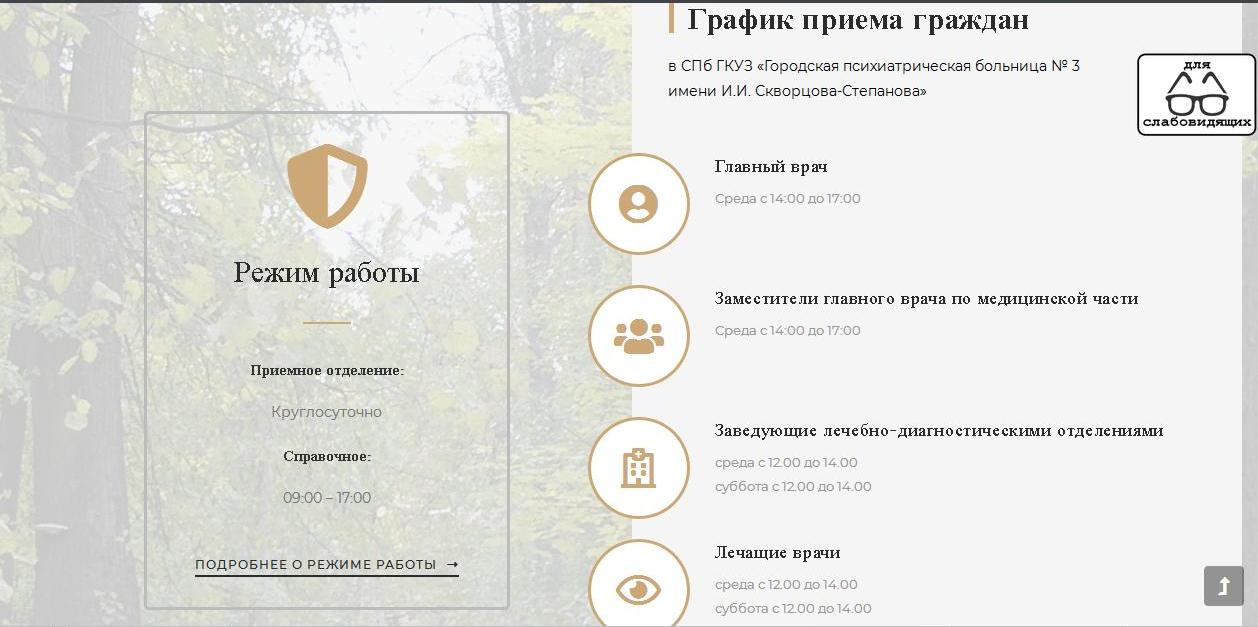
Task: Click the Круглосуточно text
Action: [x=327, y=412]
